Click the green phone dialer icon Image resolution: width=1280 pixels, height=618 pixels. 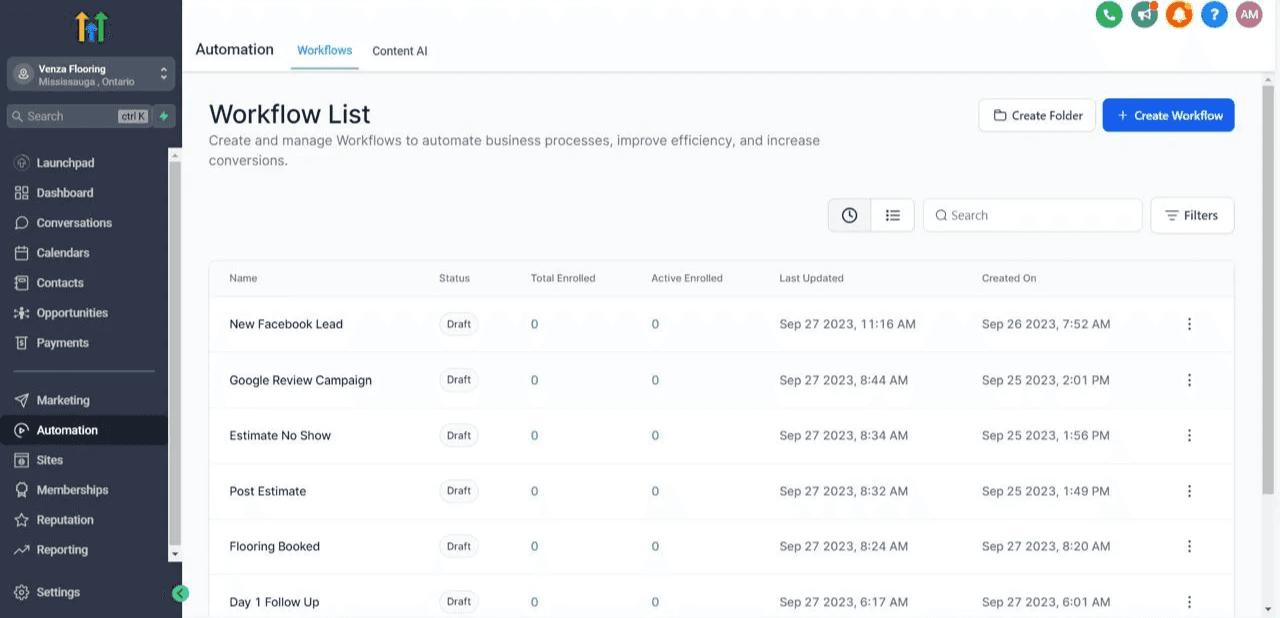coord(1109,15)
